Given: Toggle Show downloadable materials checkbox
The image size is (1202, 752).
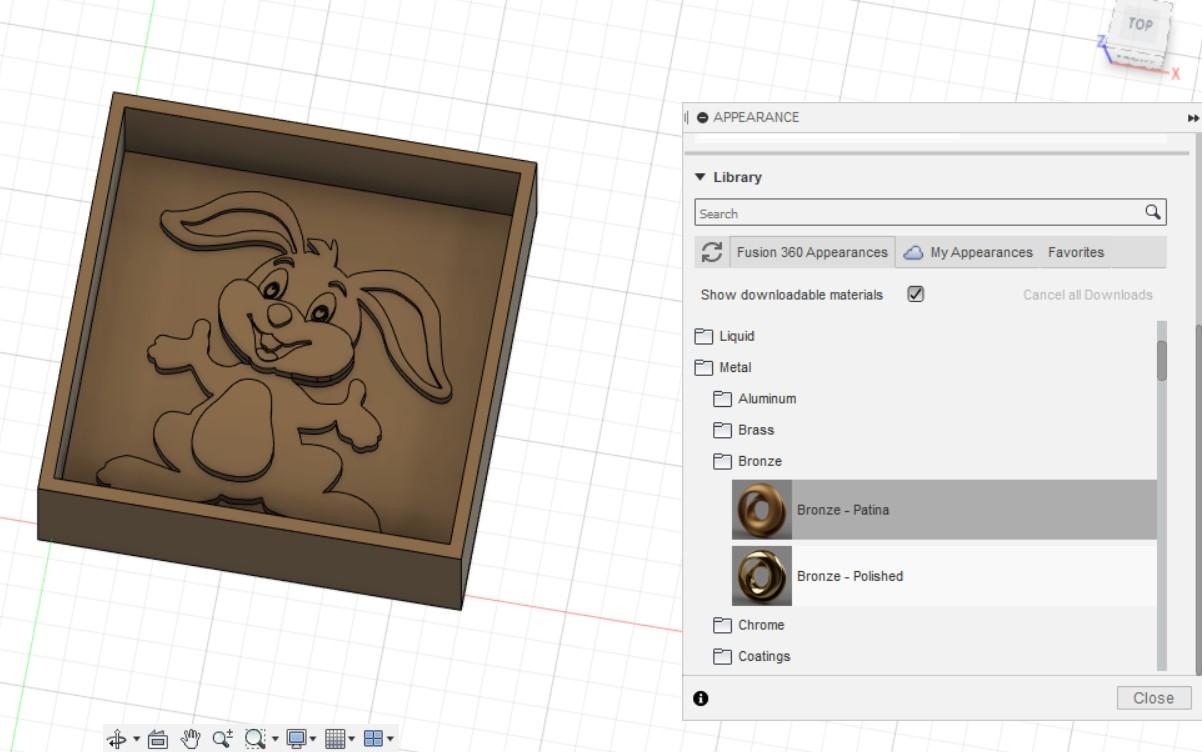Looking at the screenshot, I should [915, 294].
